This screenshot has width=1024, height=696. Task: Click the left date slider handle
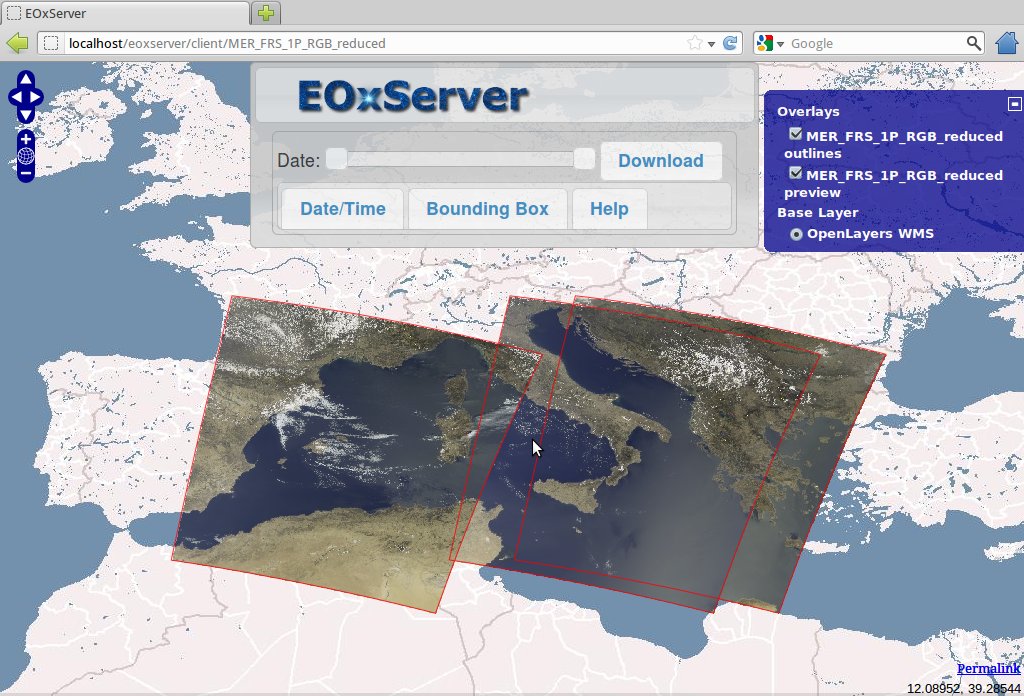[x=336, y=159]
